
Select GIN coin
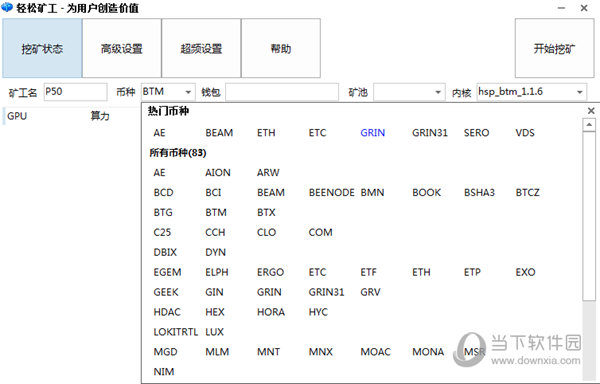[x=214, y=292]
